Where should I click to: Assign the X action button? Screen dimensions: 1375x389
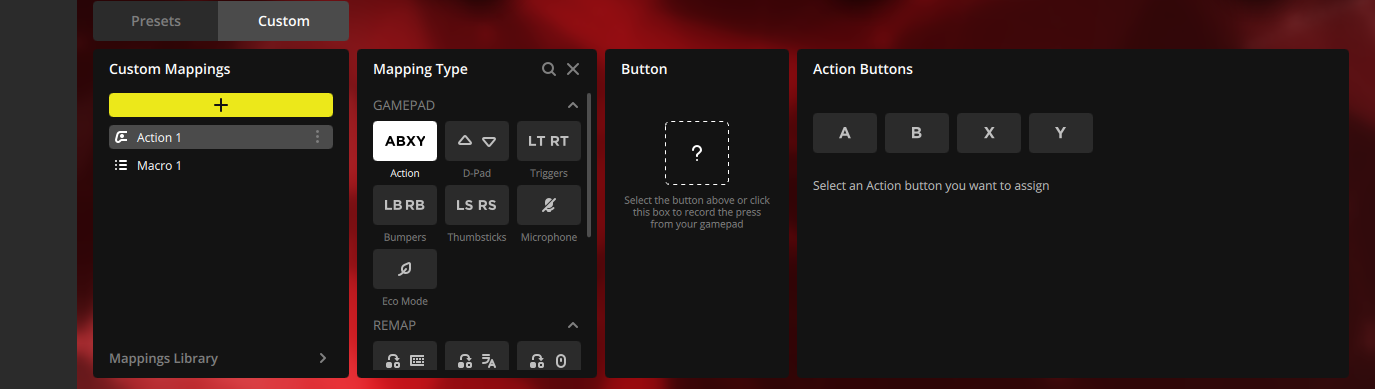coord(989,133)
